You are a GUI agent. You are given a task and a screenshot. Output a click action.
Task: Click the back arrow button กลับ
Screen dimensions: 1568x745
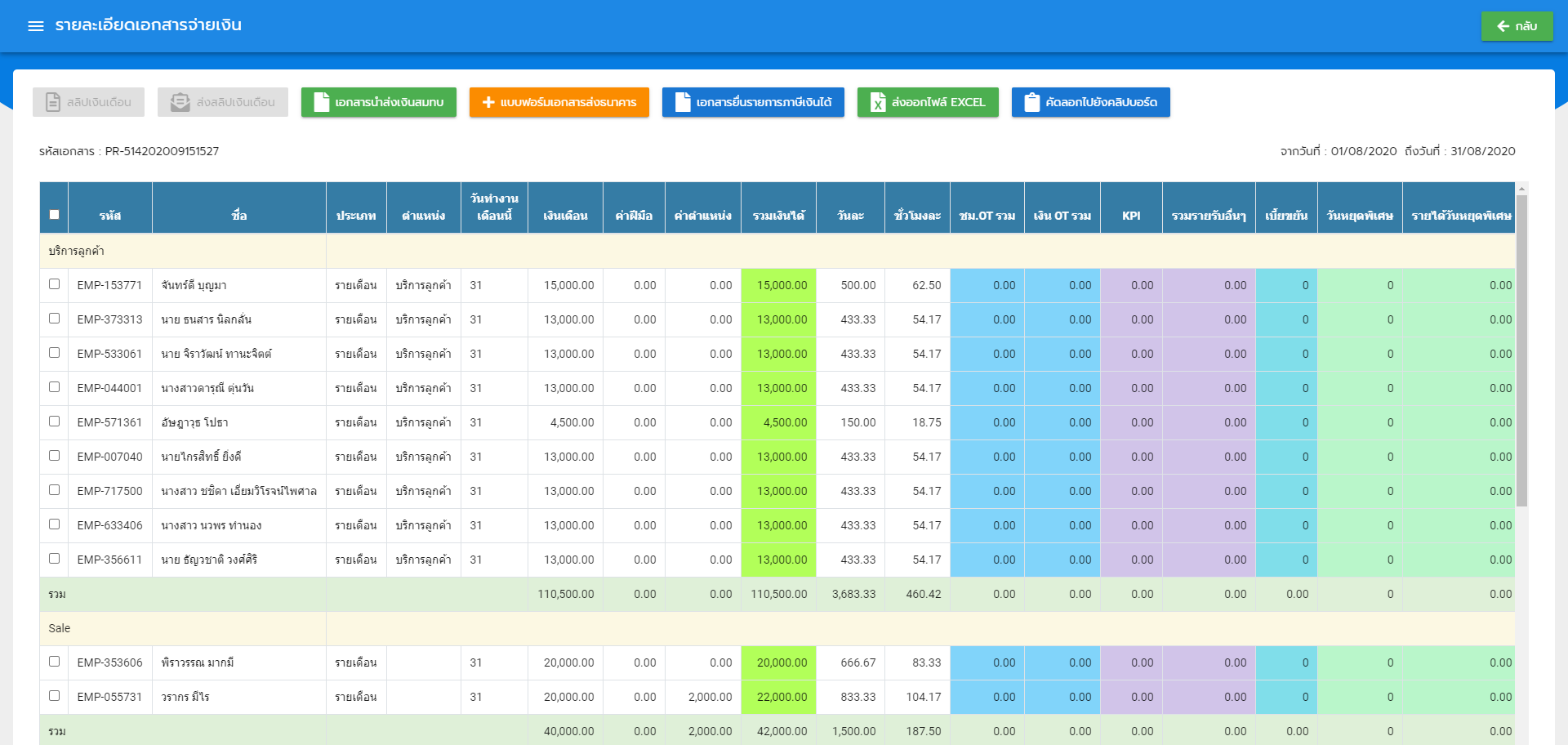tap(1517, 26)
